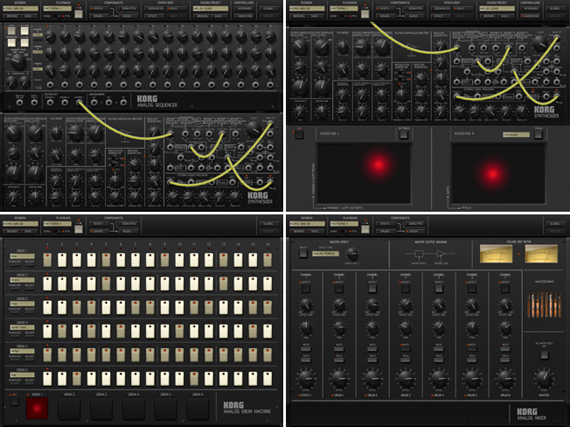Open the PATTERN 1 field in sequencer view

(x=57, y=8)
